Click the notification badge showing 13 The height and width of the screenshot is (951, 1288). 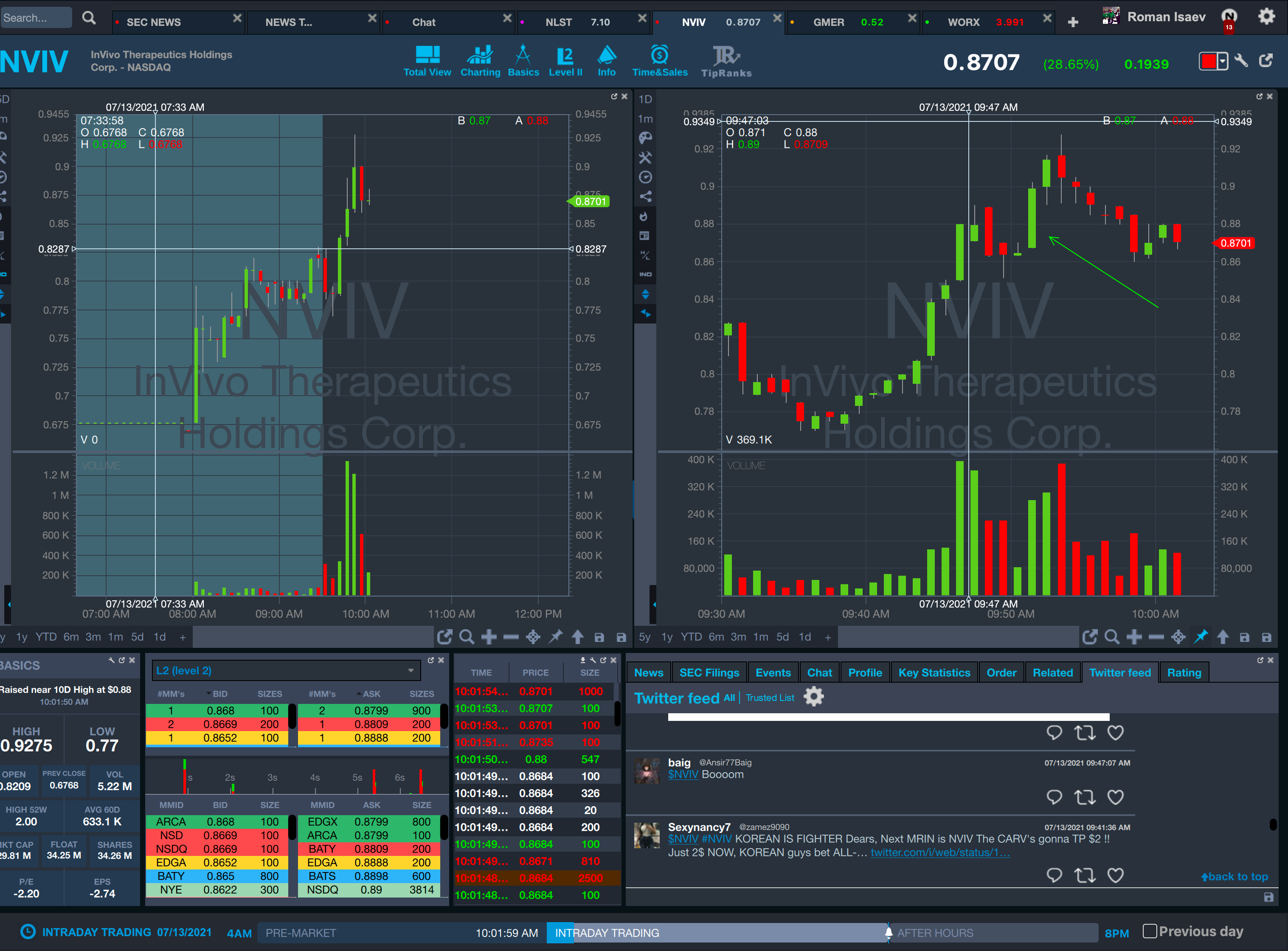pos(1229,26)
